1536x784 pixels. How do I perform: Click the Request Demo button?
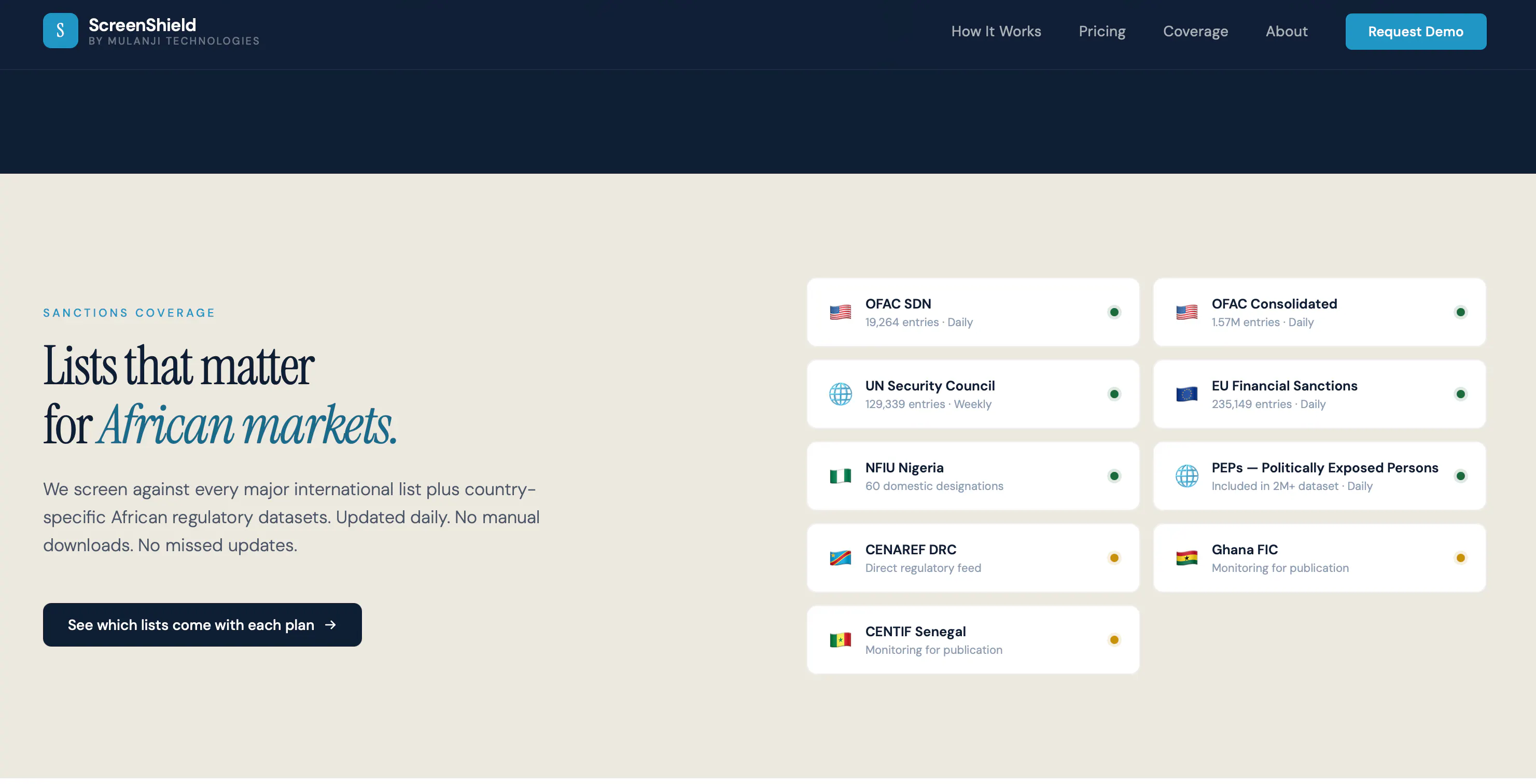click(x=1416, y=32)
